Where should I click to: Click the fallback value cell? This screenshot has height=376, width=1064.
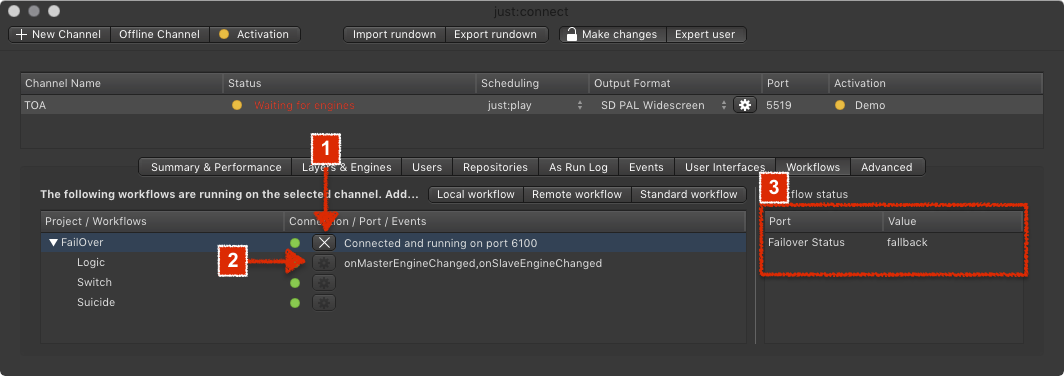[907, 242]
